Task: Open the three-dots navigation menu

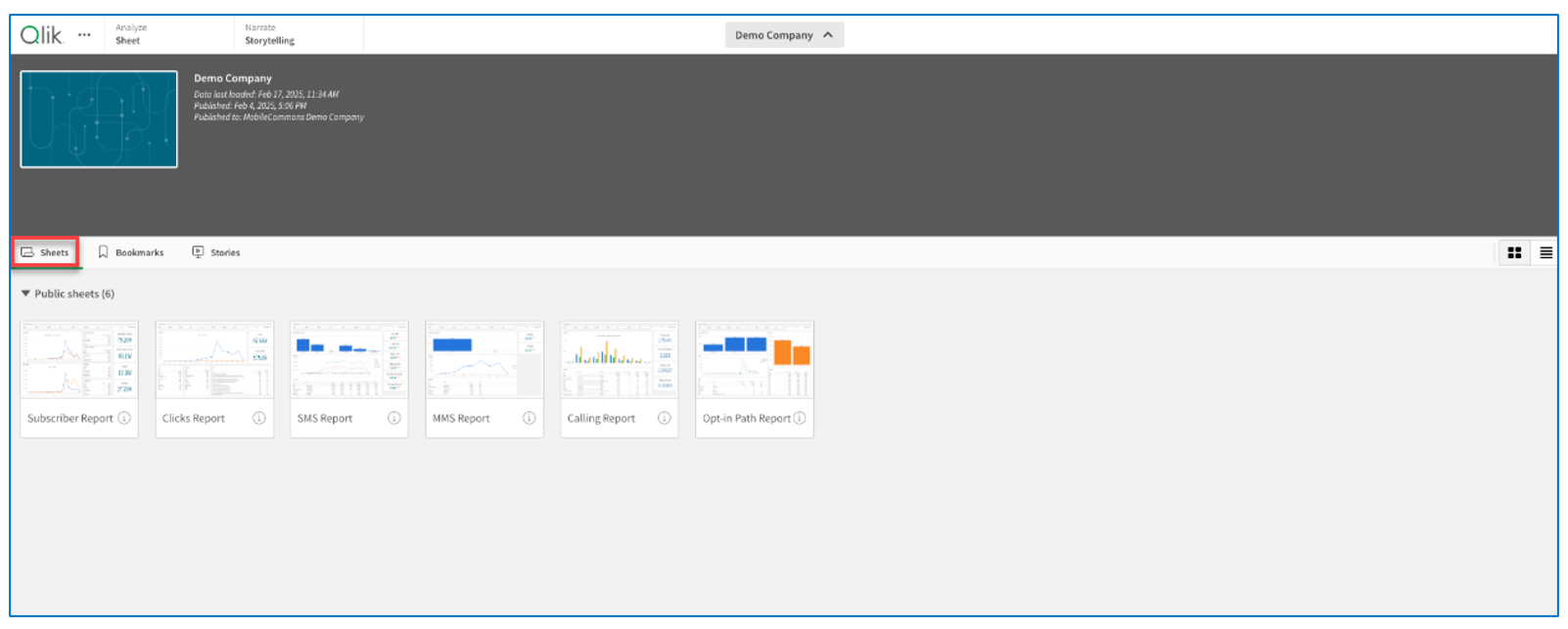Action: [84, 35]
